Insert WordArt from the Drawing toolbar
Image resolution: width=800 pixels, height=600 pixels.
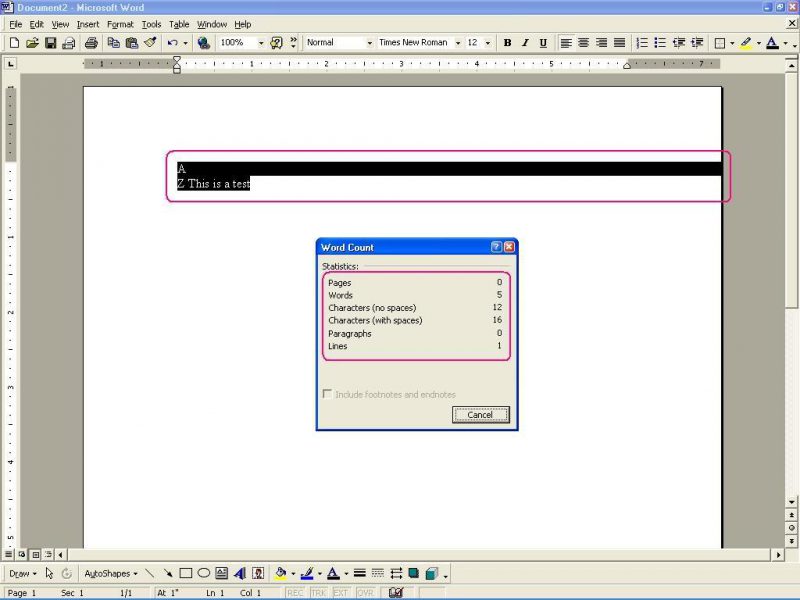[x=241, y=572]
